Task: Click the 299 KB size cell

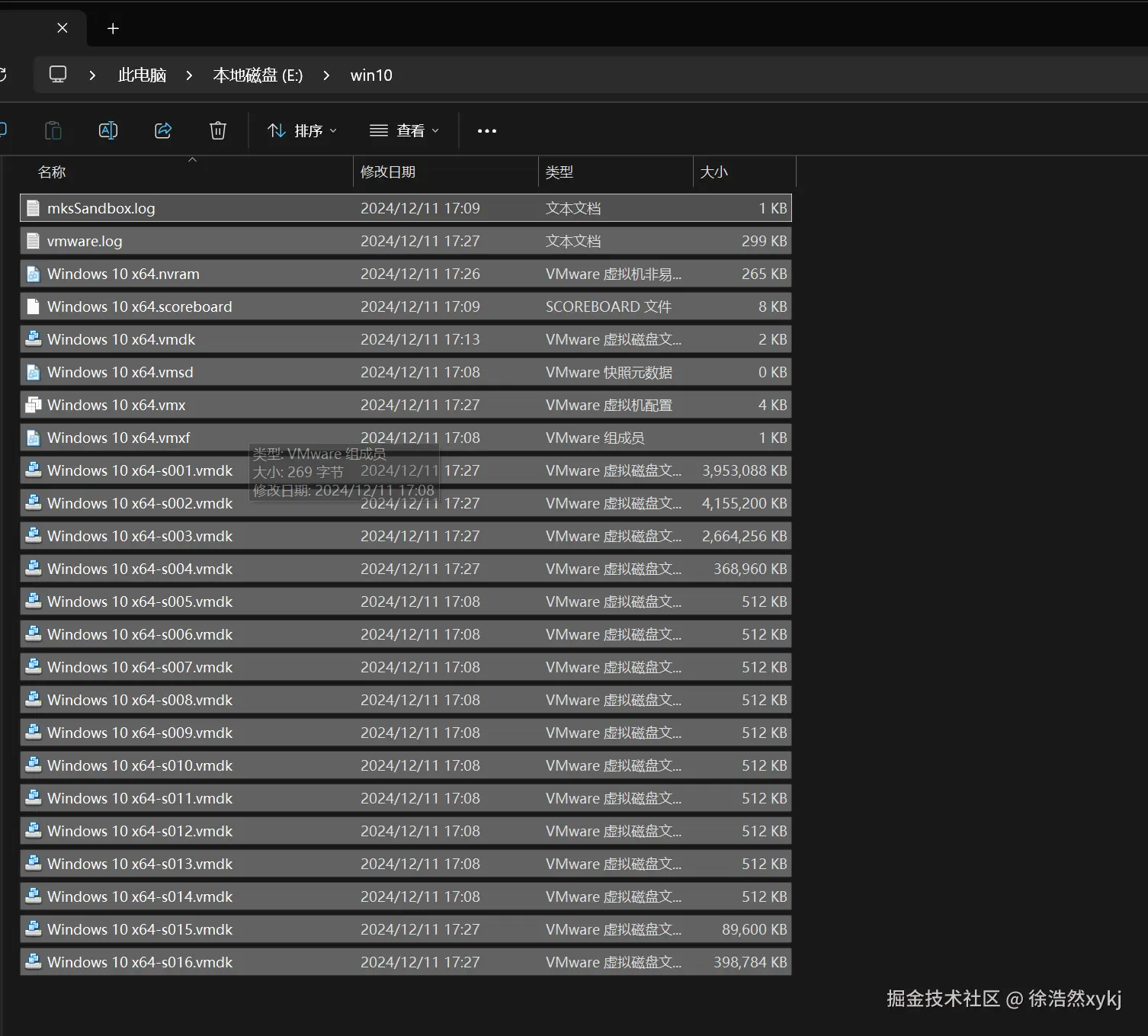Action: click(764, 241)
